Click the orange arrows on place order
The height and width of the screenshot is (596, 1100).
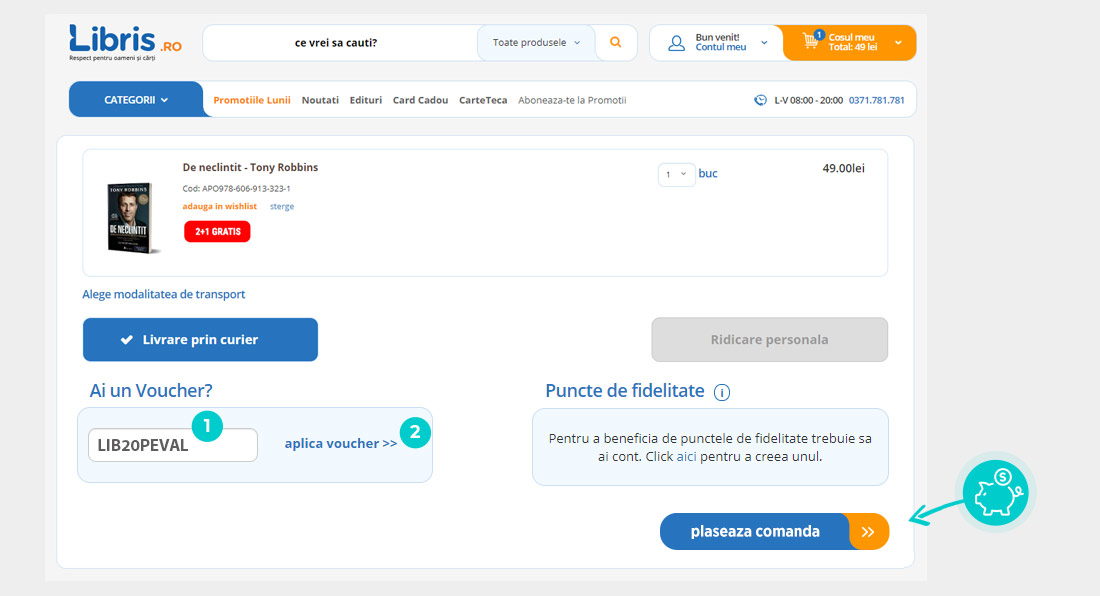[x=868, y=531]
